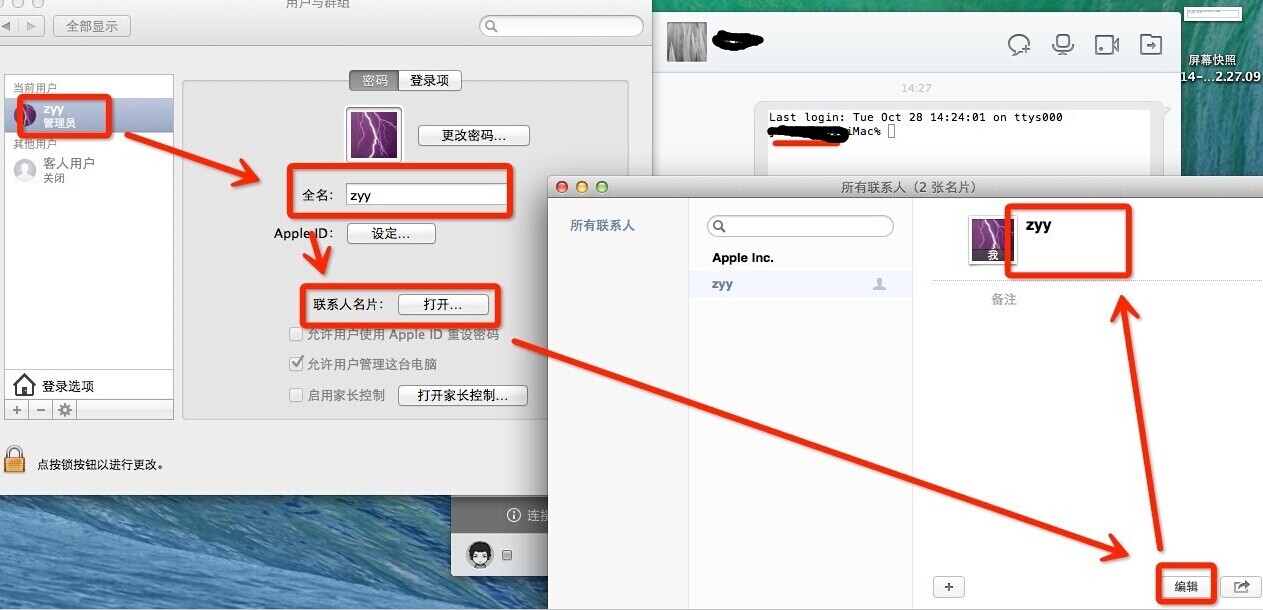
Task: Click the 编辑 button in Contacts
Action: click(1186, 587)
